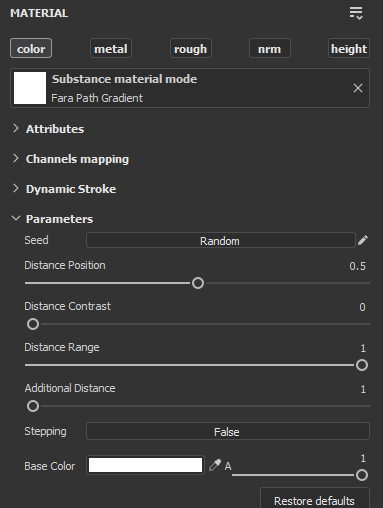The width and height of the screenshot is (383, 508).
Task: Click the Distance Range slider handle
Action: tap(362, 365)
